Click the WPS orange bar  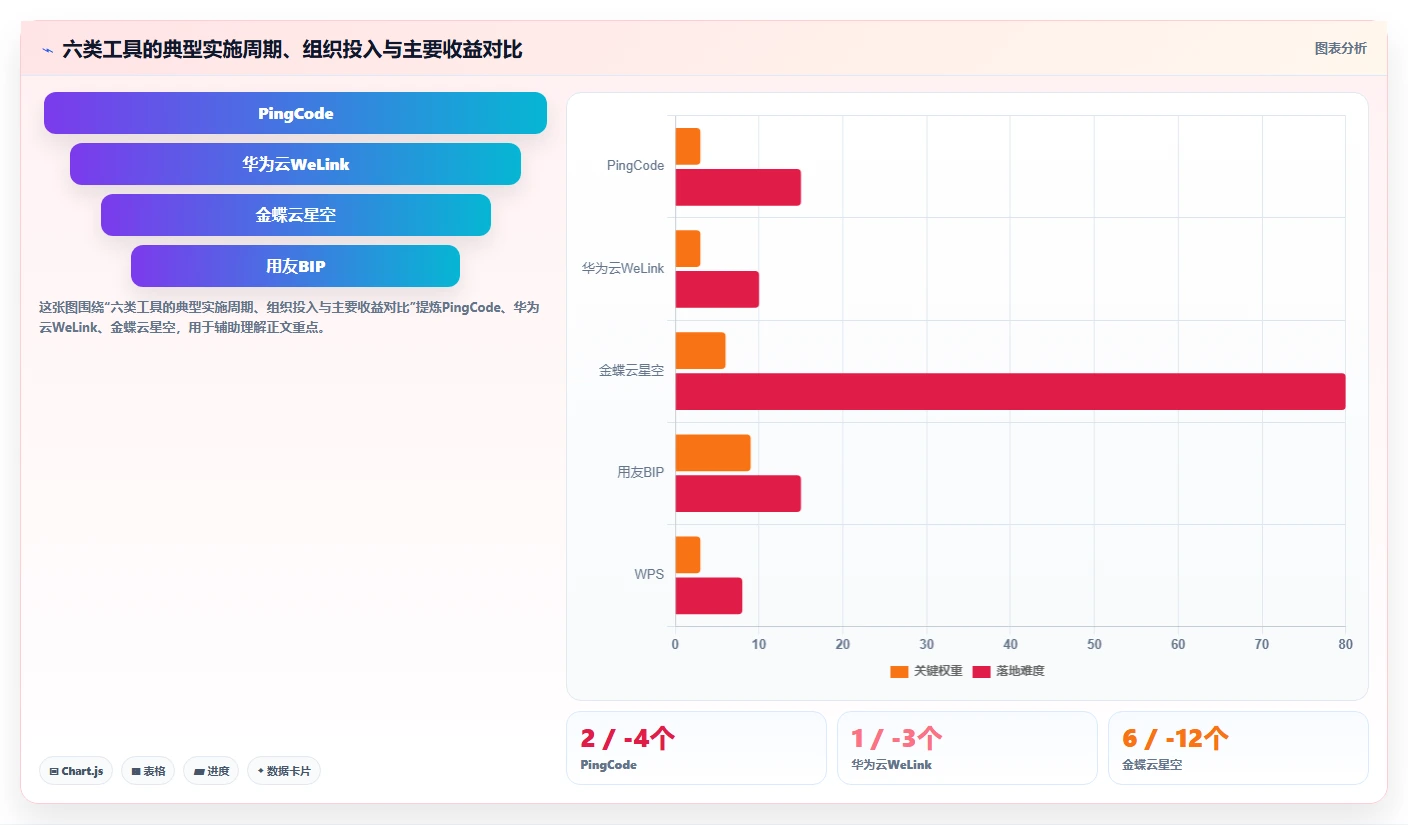(688, 555)
